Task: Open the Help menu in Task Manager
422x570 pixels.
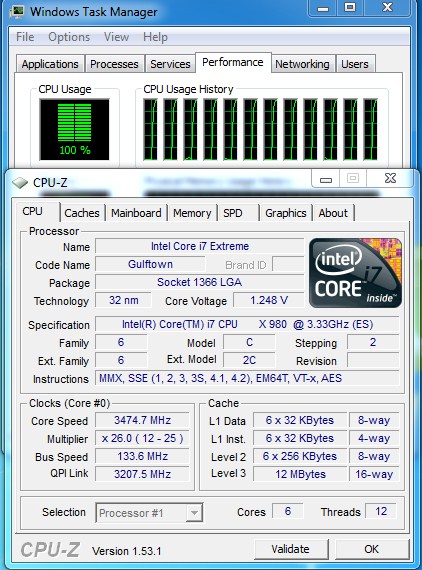Action: coord(155,37)
